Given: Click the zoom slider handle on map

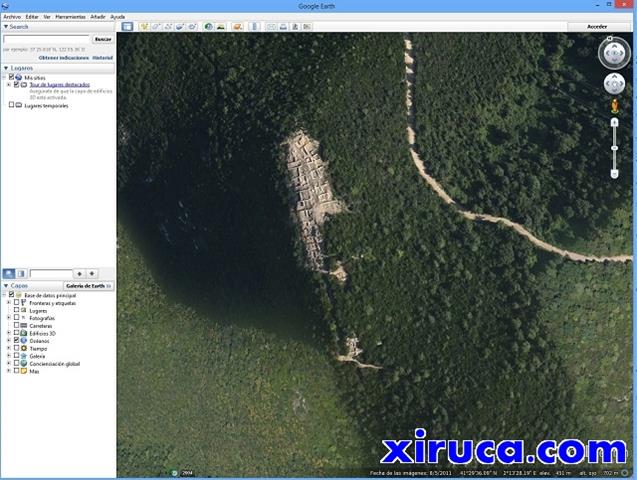Looking at the screenshot, I should click(615, 148).
